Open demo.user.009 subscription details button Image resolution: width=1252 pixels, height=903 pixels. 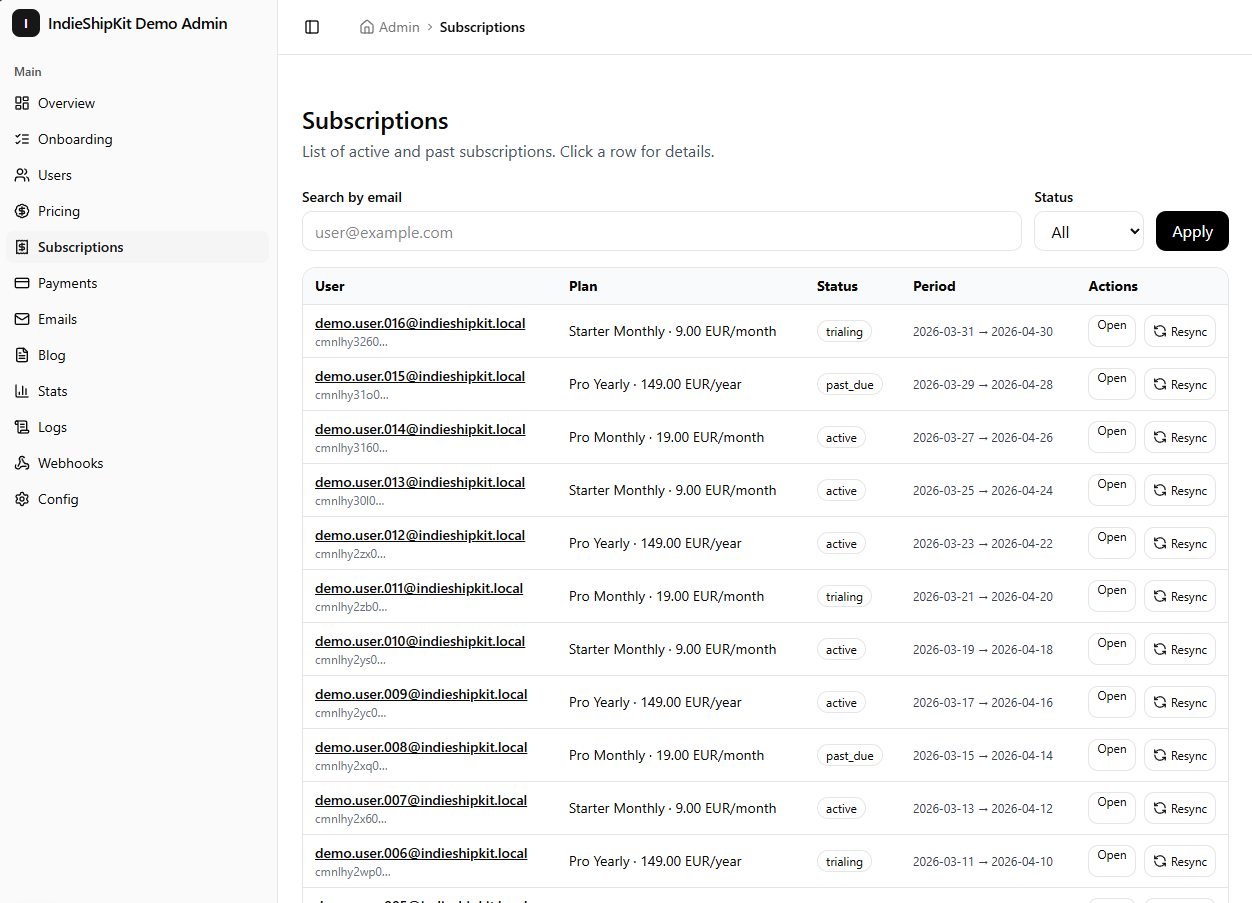[x=1112, y=702]
